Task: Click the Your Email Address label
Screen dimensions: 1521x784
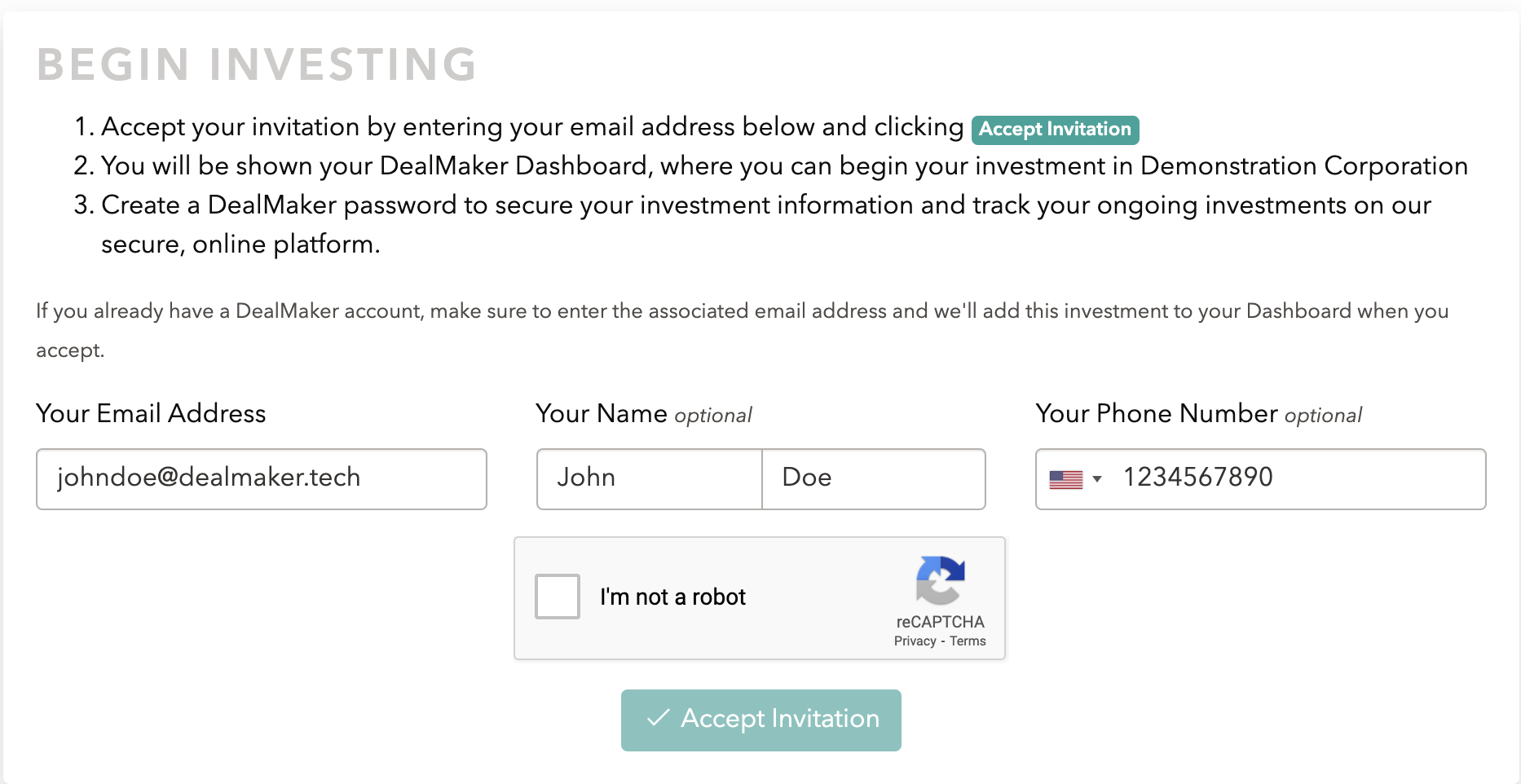Action: (151, 414)
